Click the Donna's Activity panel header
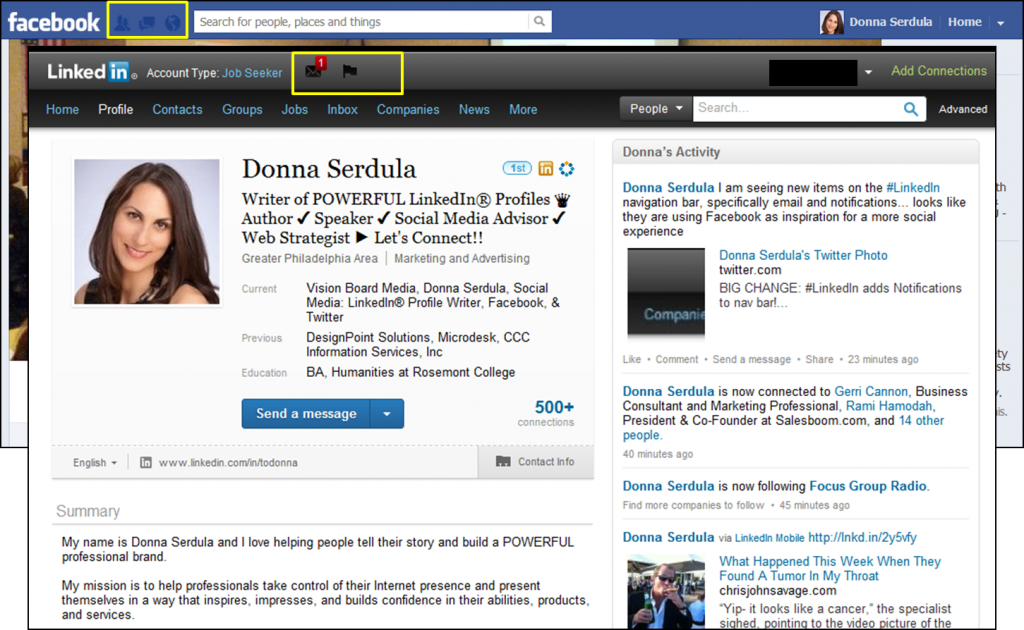This screenshot has width=1024, height=630. point(795,152)
